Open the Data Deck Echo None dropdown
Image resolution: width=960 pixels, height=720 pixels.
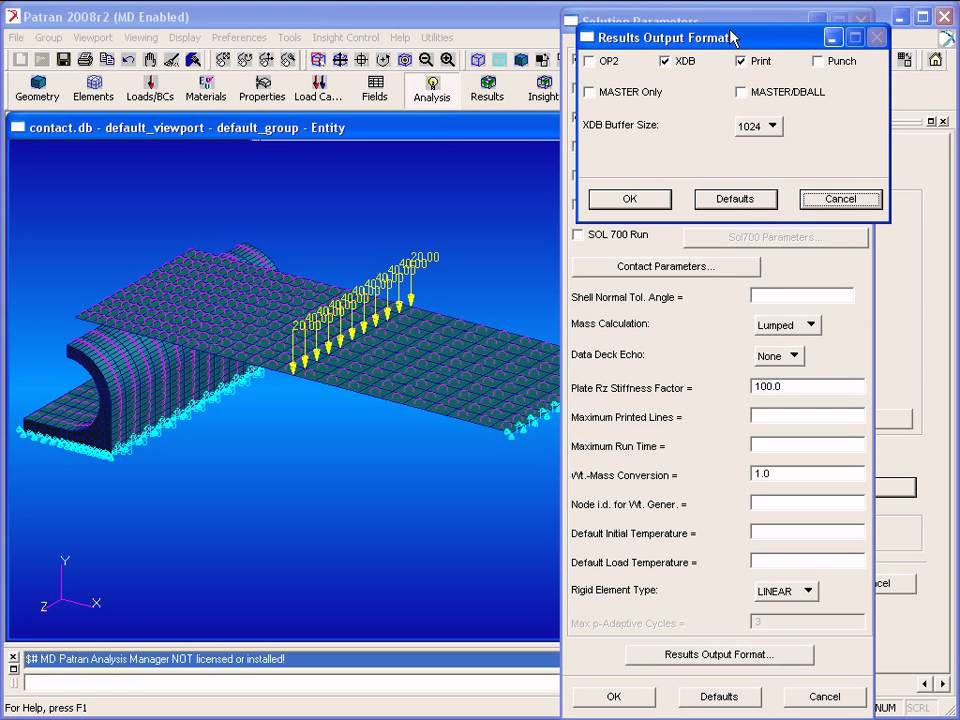[778, 356]
